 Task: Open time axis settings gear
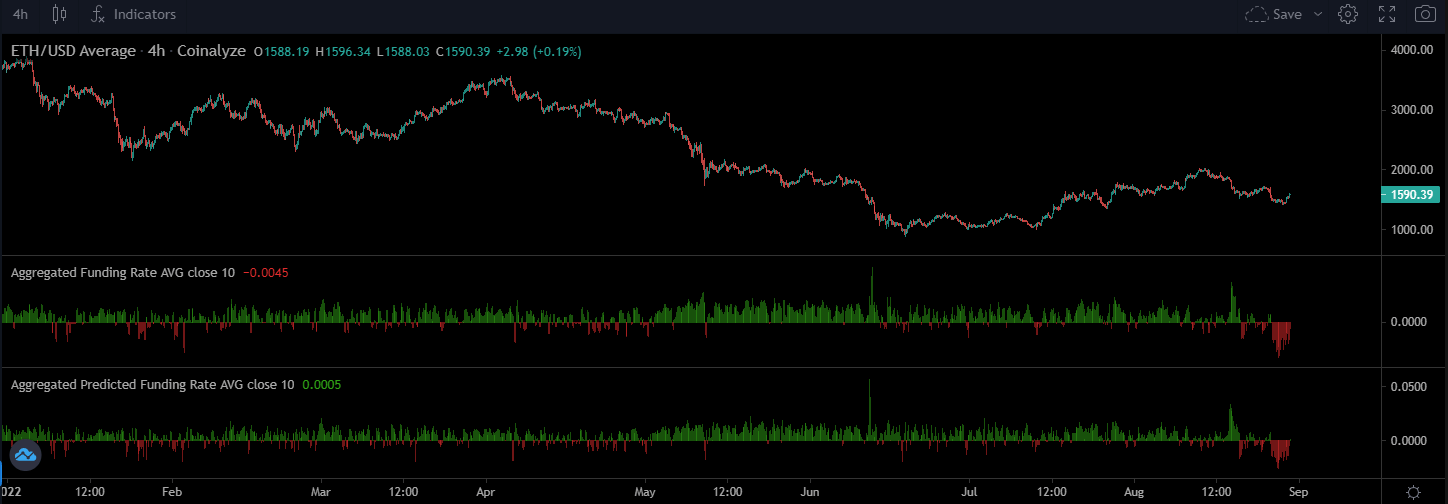1413,492
